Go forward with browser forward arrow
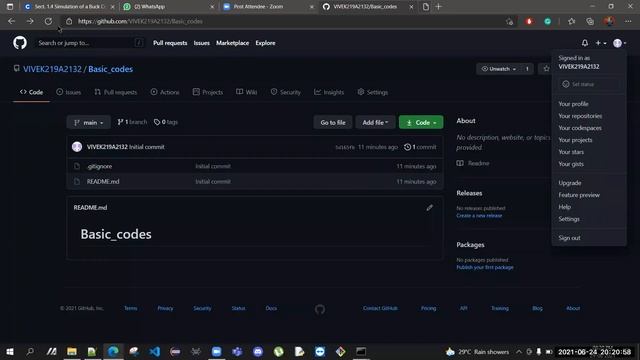 pos(30,21)
